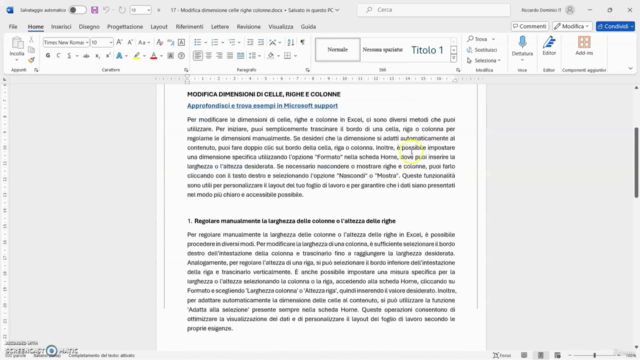
Task: Open the Editor pen icon
Action: pos(549,42)
